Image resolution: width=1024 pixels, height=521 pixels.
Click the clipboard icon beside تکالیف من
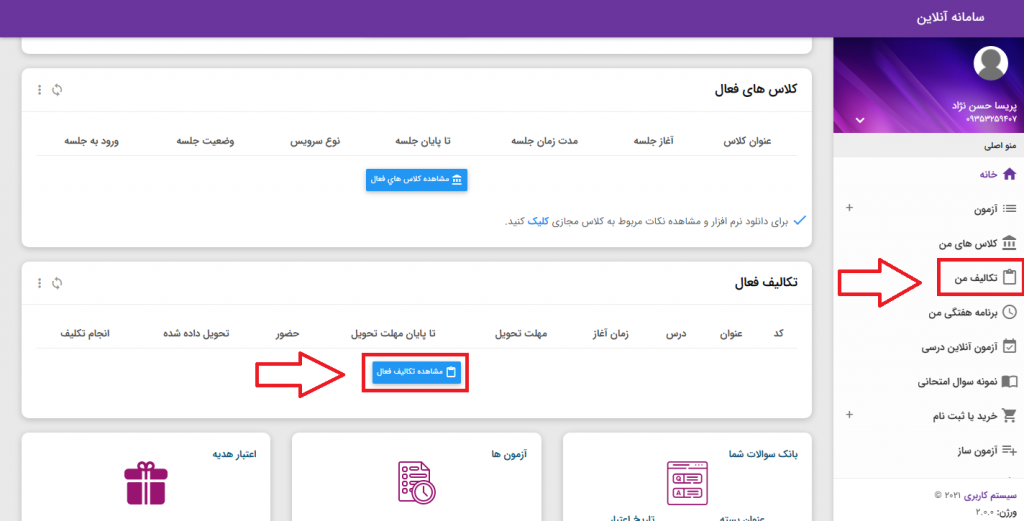[x=1009, y=277]
